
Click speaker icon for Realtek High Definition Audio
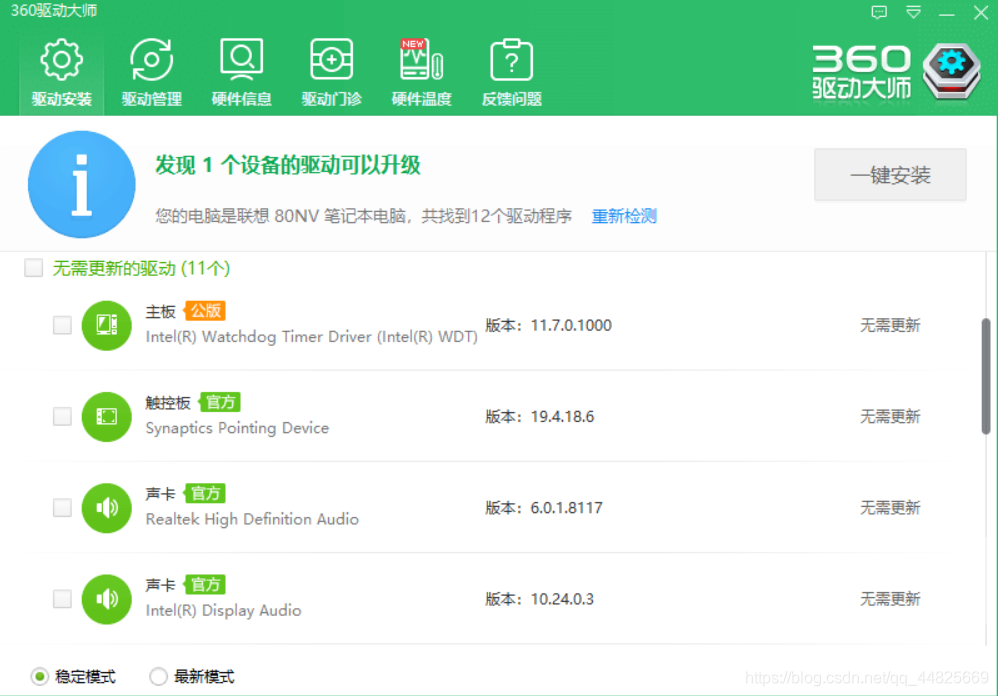click(x=106, y=508)
